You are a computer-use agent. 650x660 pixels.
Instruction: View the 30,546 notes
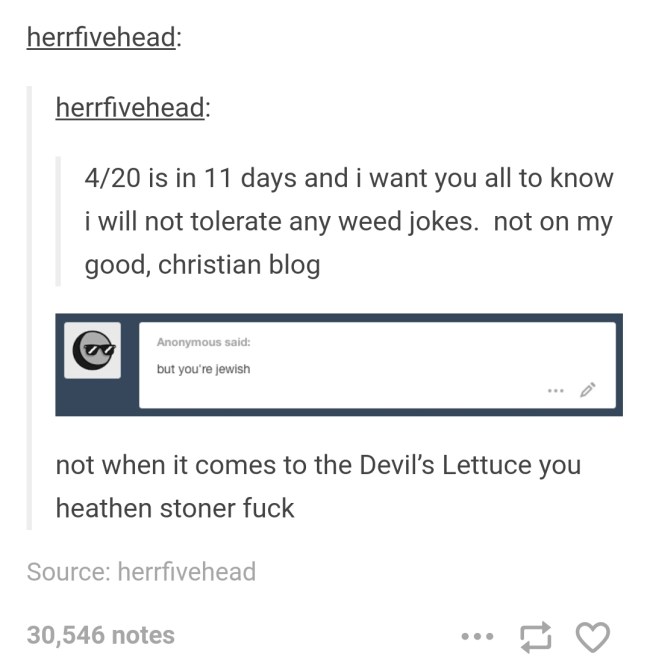(101, 635)
